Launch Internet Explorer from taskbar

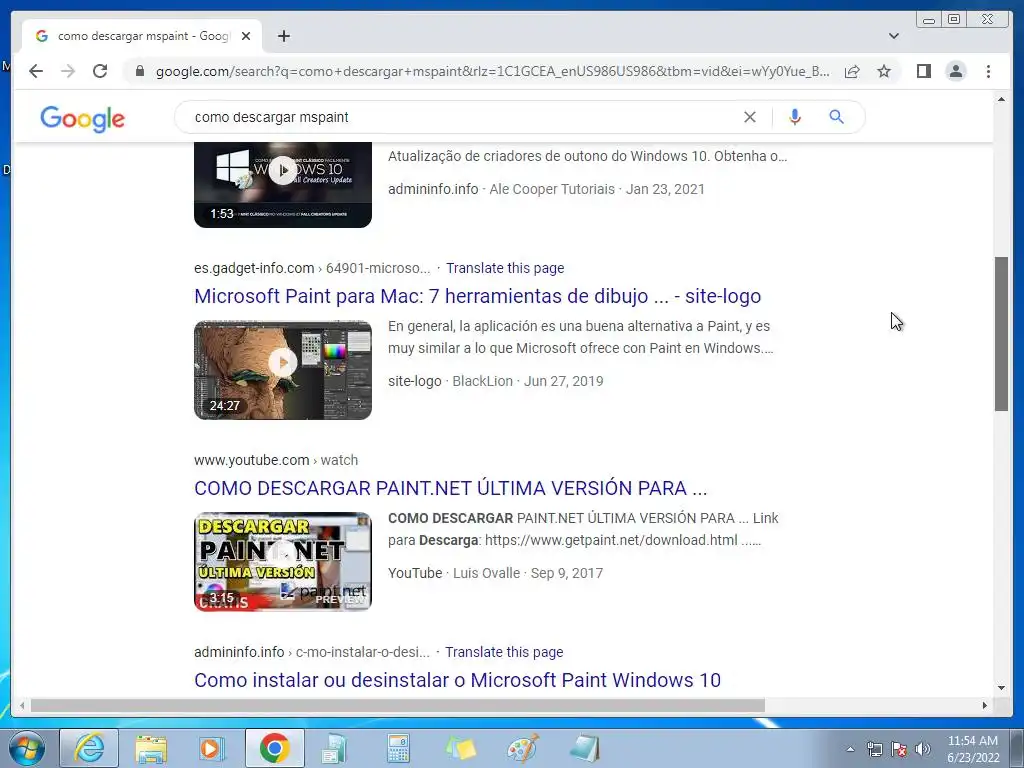89,748
